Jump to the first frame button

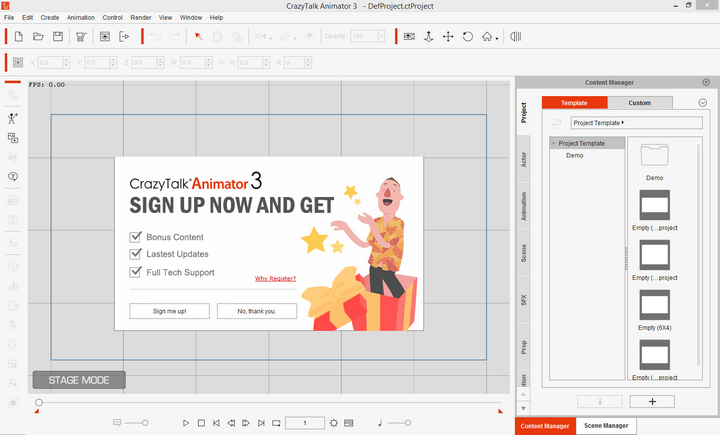(x=216, y=423)
